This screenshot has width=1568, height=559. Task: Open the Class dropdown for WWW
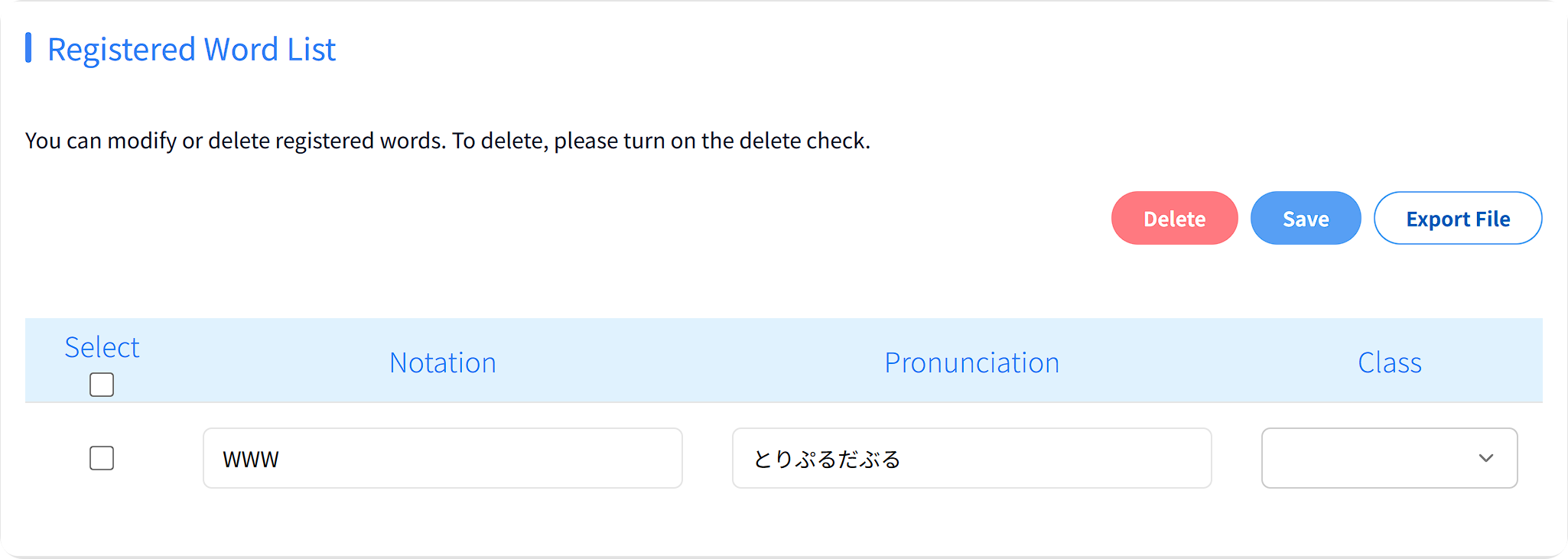pos(1388,458)
